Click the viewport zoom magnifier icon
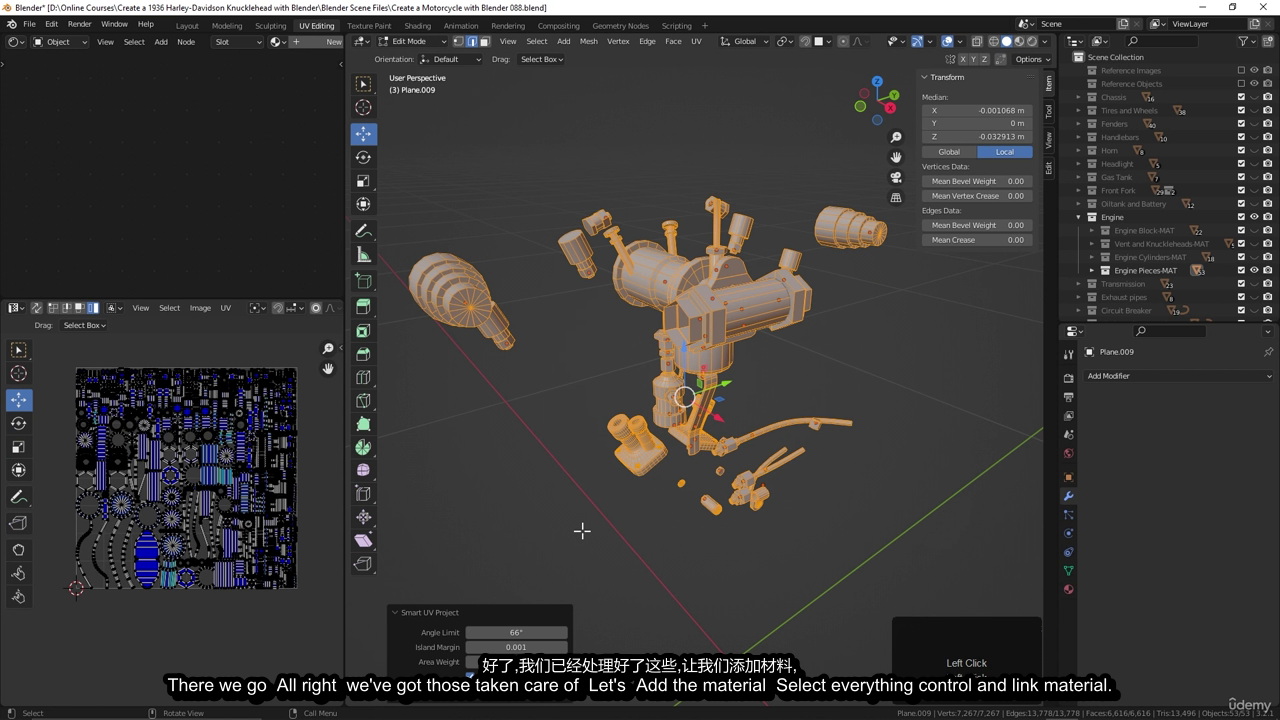The width and height of the screenshot is (1280, 720). pyautogui.click(x=896, y=137)
